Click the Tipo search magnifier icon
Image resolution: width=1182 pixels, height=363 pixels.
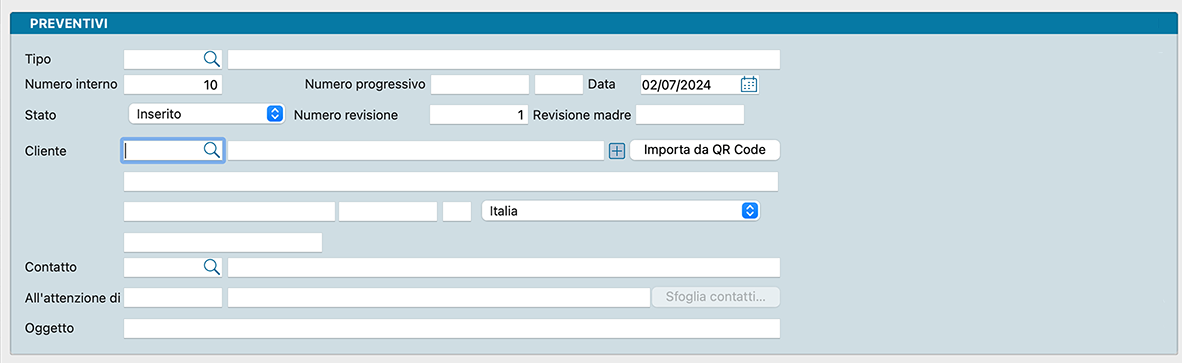(x=212, y=59)
